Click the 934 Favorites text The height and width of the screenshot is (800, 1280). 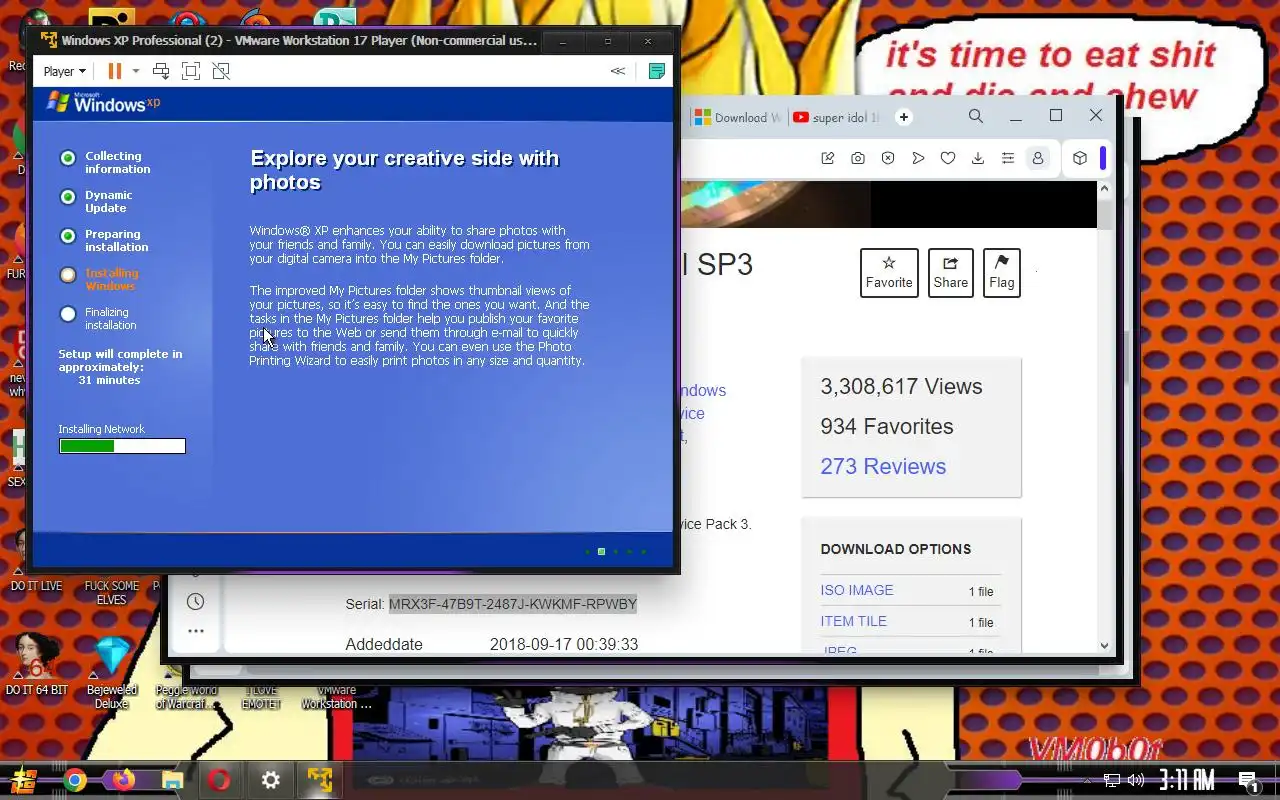(886, 426)
